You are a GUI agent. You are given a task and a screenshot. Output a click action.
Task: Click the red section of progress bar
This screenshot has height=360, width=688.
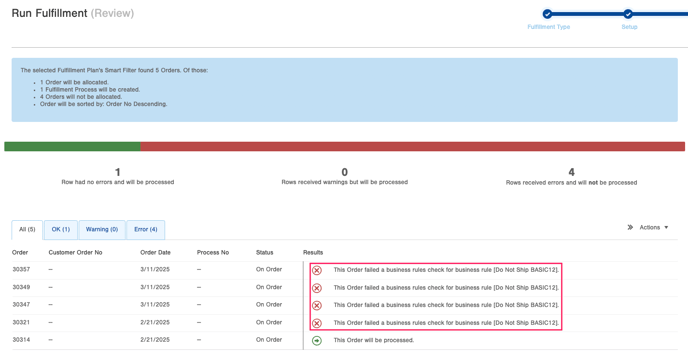point(412,147)
